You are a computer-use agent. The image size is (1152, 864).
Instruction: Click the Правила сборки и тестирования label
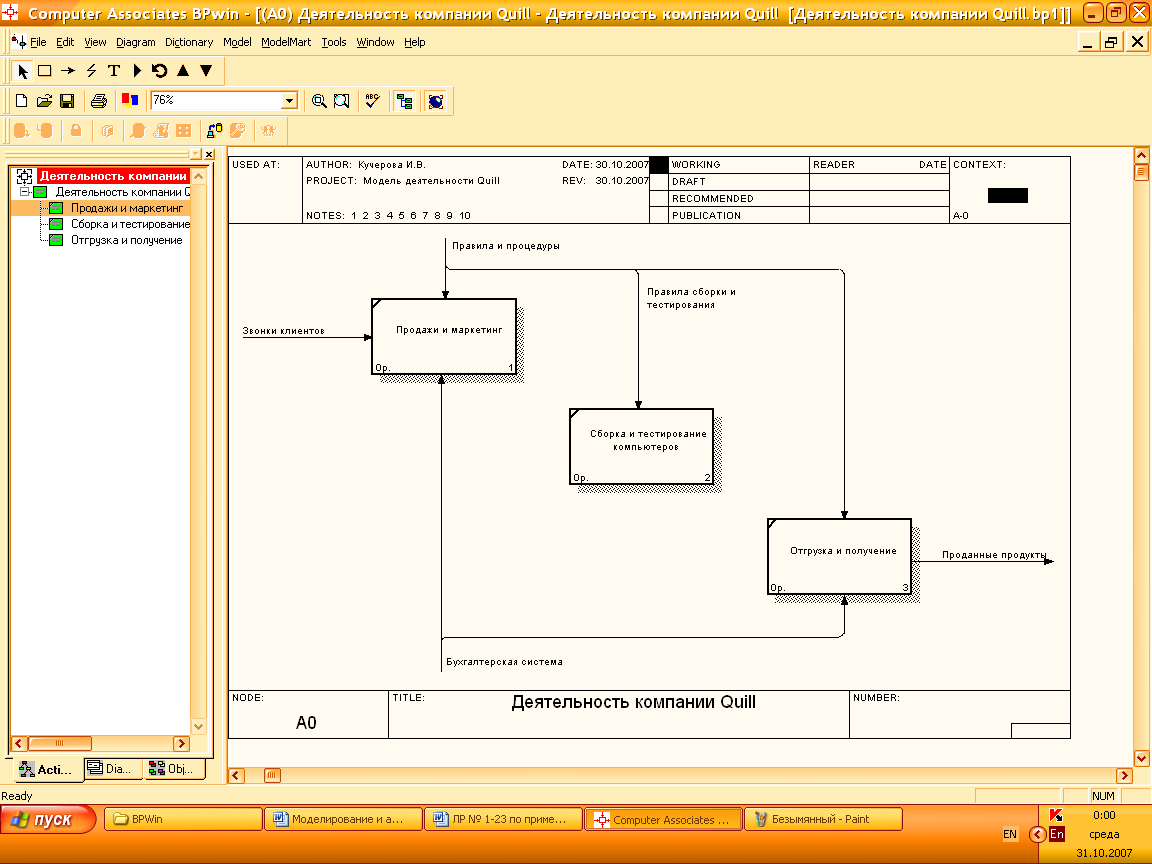tap(691, 298)
